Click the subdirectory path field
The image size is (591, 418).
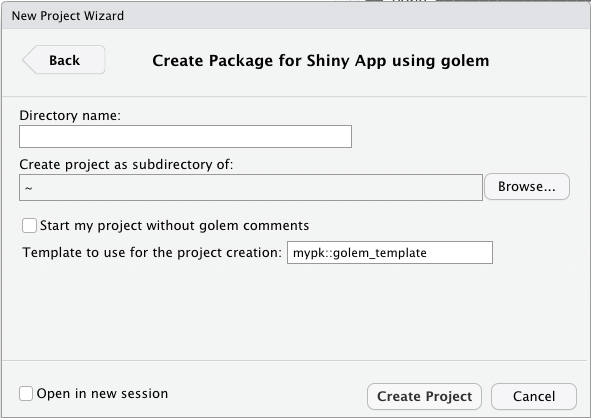(251, 187)
